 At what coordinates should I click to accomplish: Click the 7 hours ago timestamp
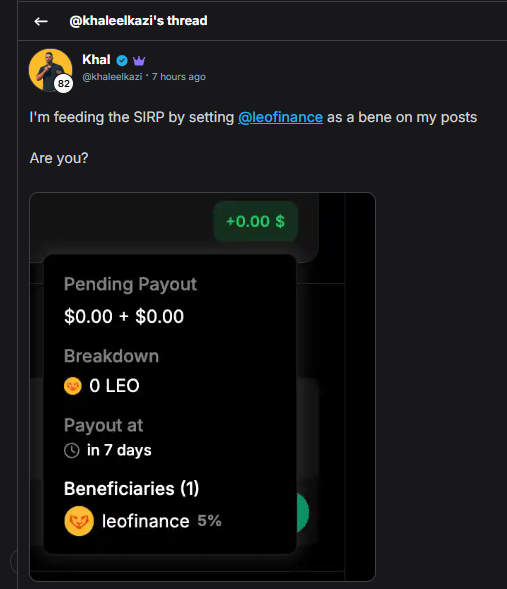tap(179, 77)
